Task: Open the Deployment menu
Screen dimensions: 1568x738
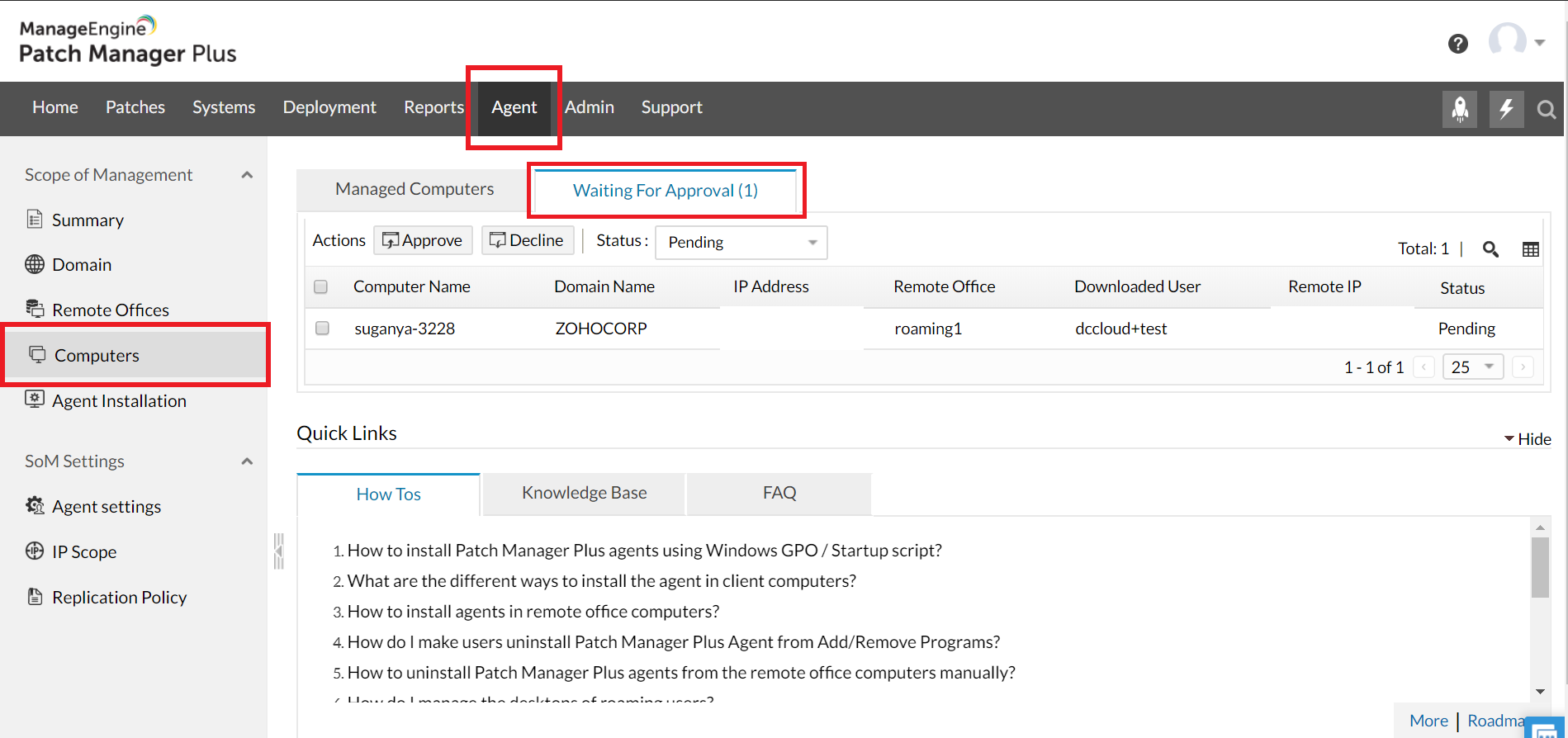Action: (329, 107)
